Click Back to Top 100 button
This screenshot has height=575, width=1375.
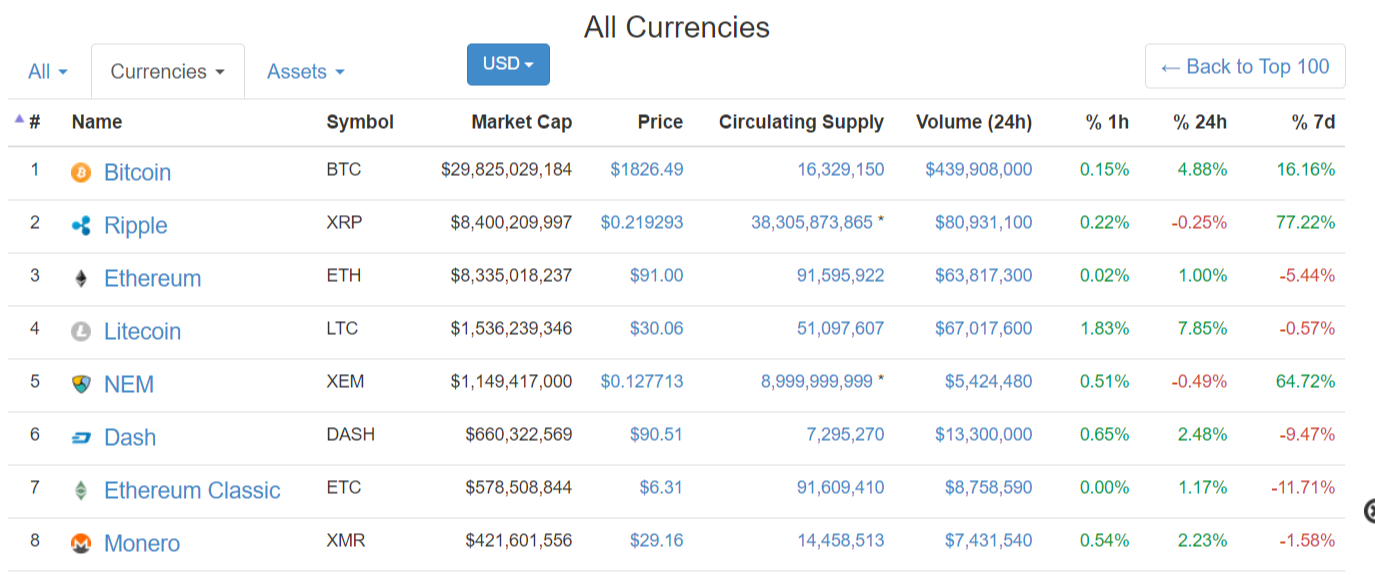pyautogui.click(x=1244, y=67)
